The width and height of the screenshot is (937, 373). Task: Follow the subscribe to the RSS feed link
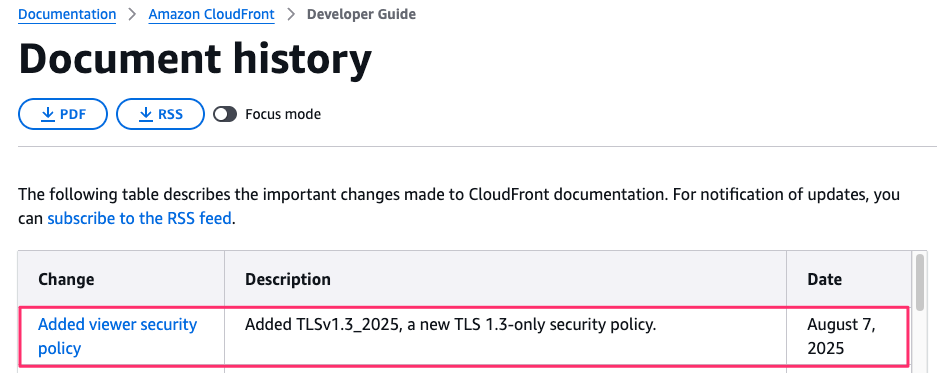[x=139, y=218]
